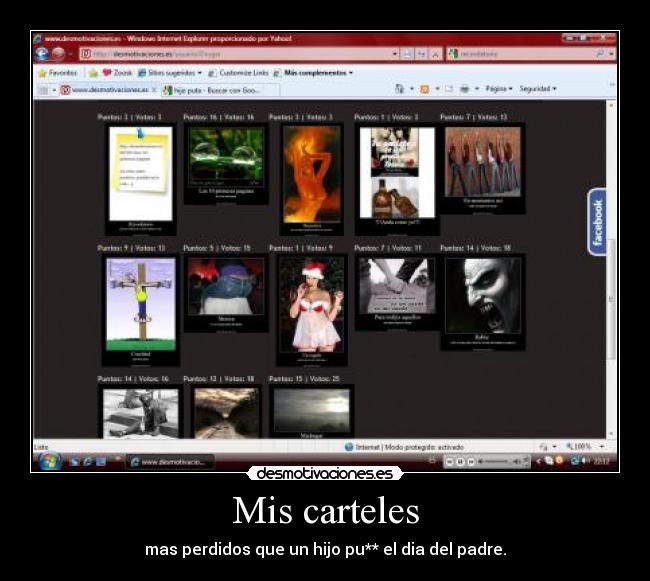Open the www.desmotivacio... taskbar button

tap(170, 462)
